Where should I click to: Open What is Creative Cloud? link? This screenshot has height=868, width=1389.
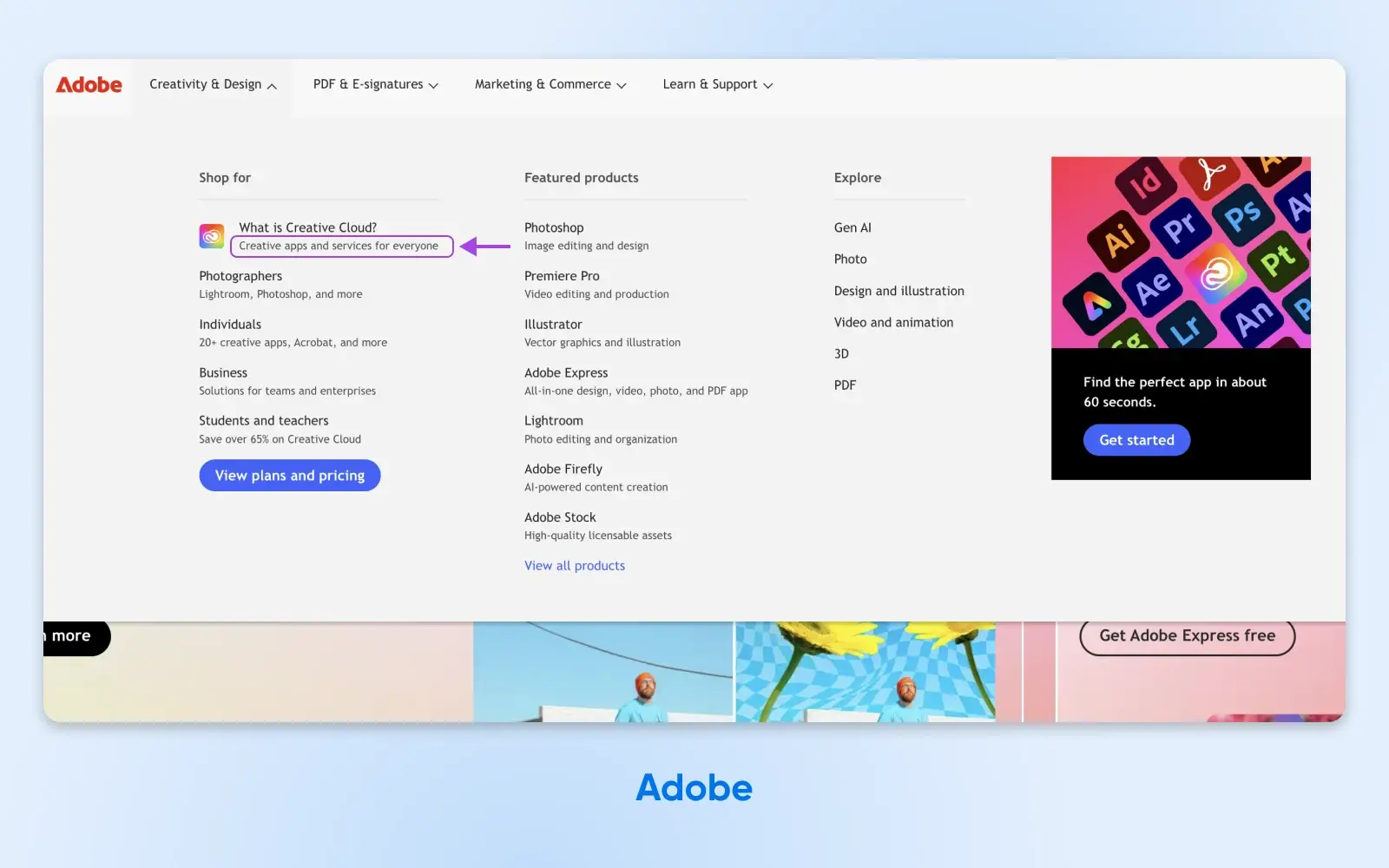tap(308, 227)
